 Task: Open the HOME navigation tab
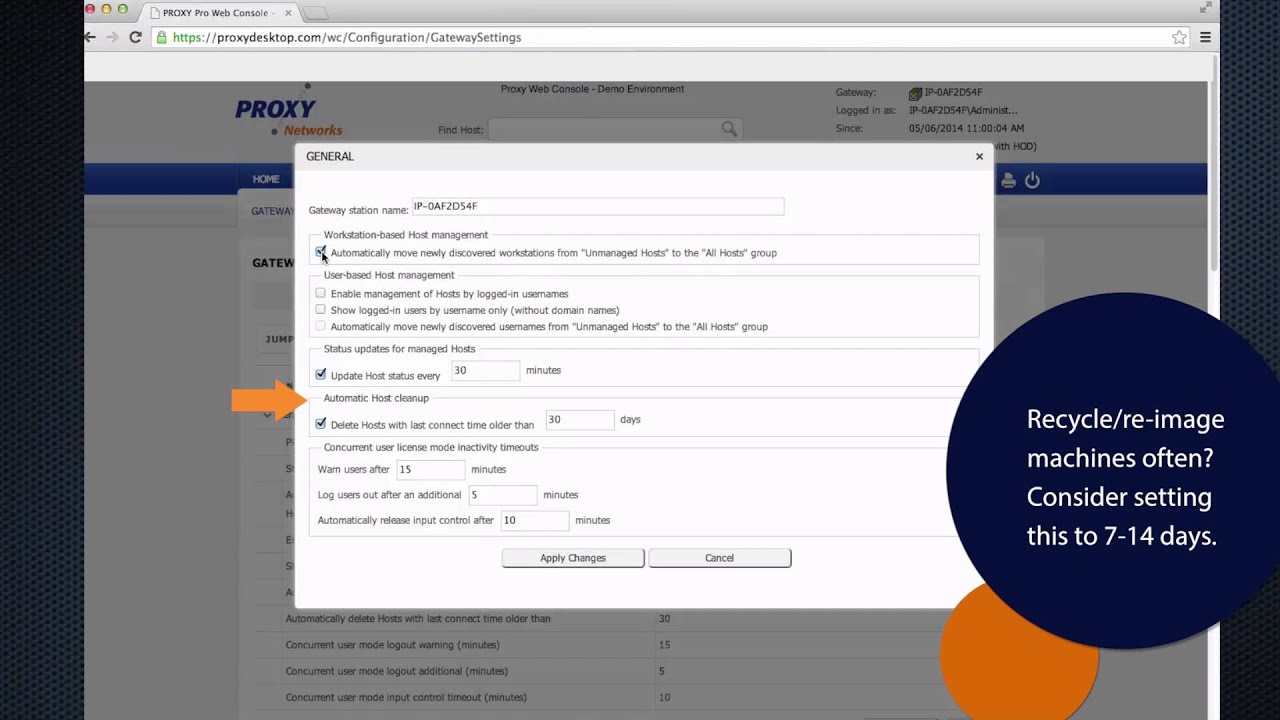pos(266,179)
